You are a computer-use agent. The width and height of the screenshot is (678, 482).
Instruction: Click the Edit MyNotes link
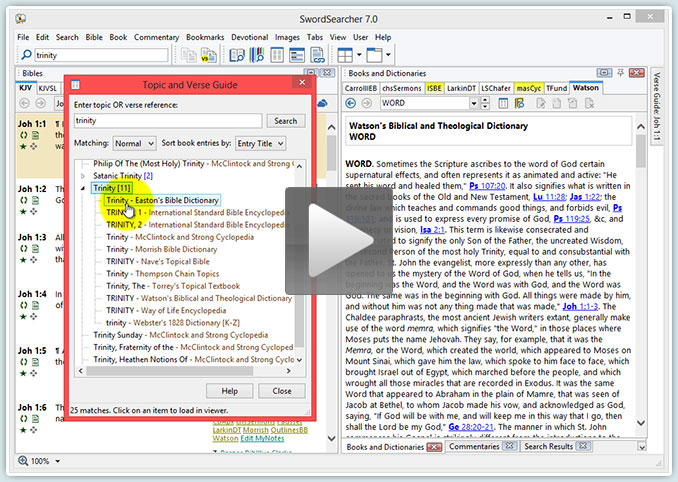(x=262, y=438)
